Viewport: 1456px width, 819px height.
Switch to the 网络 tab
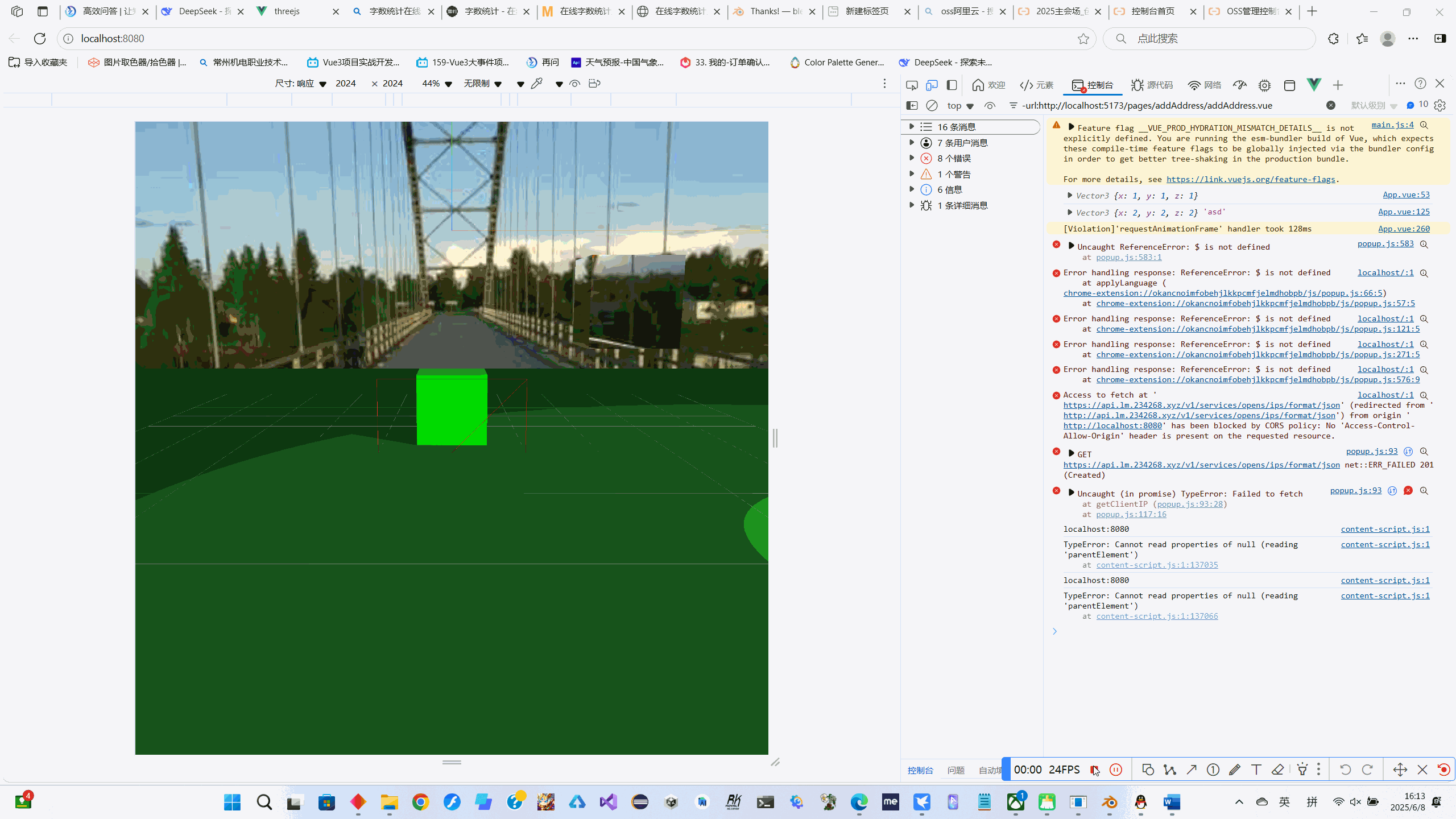(1205, 85)
